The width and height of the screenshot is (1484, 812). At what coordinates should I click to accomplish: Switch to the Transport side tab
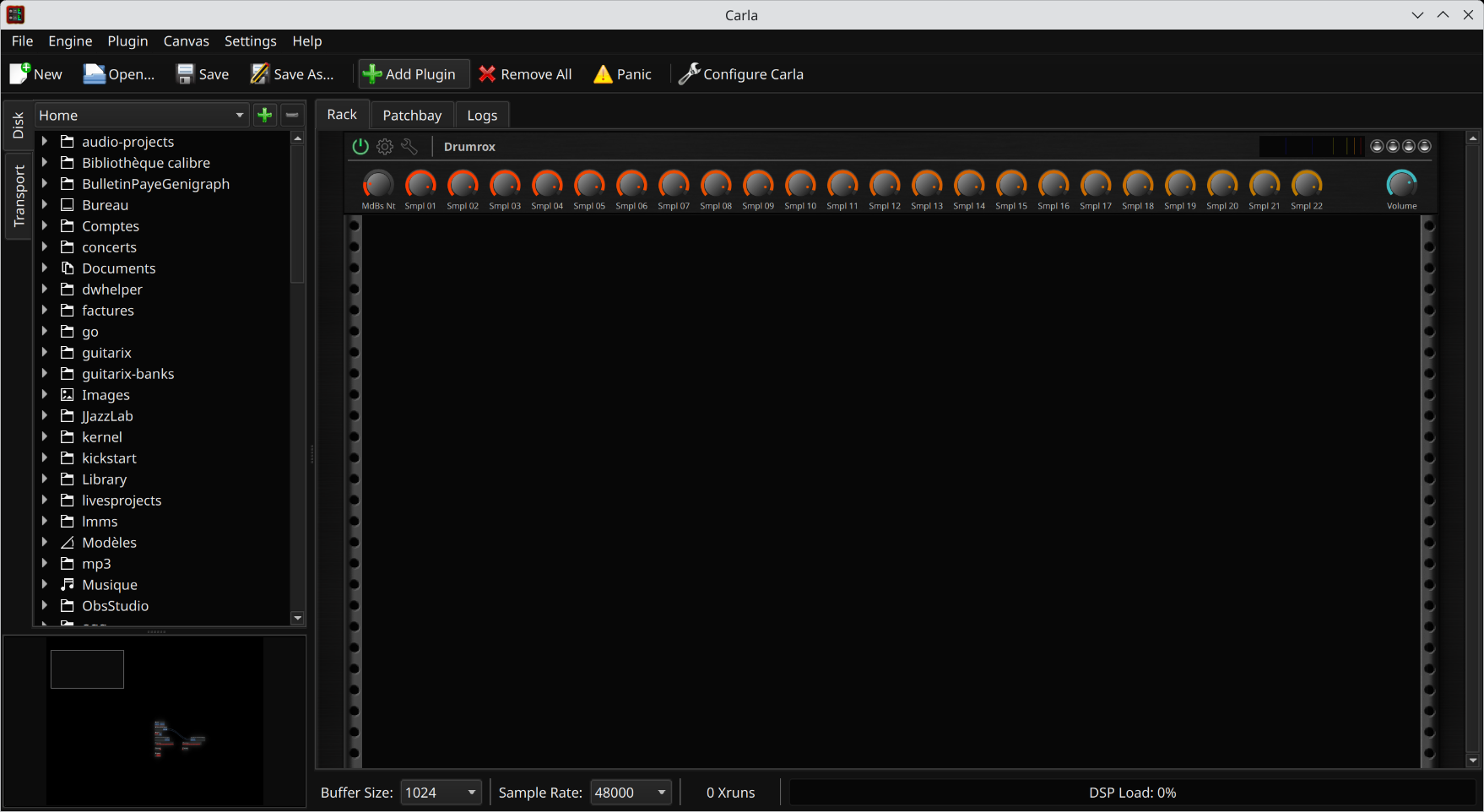coord(19,196)
